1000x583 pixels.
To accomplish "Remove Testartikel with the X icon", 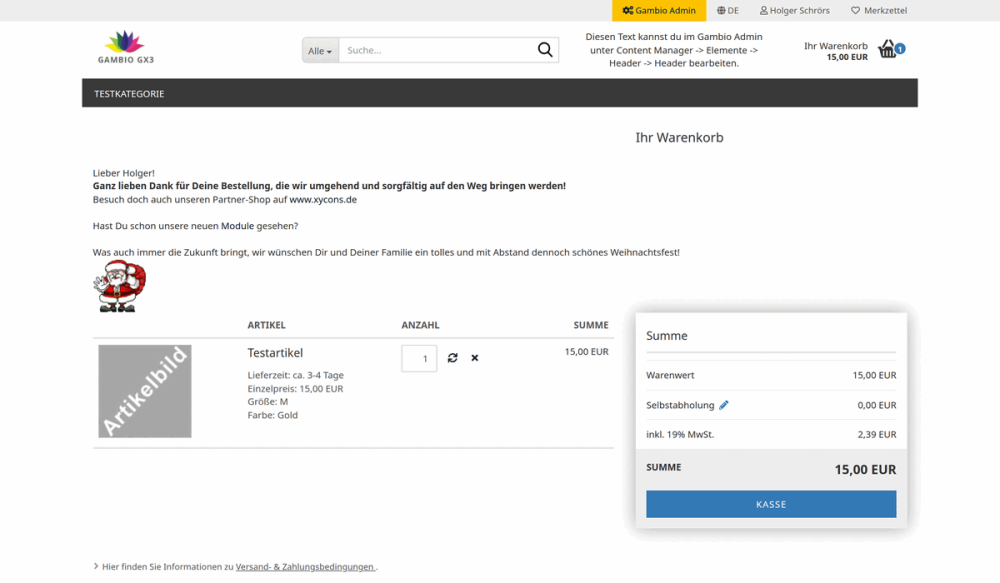I will (x=474, y=358).
